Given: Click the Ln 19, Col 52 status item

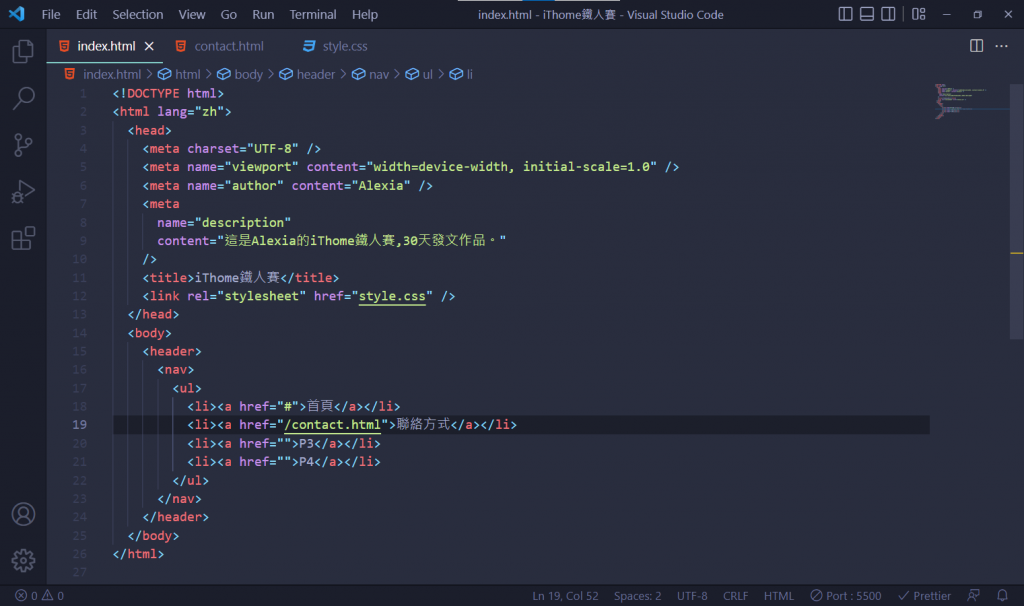Looking at the screenshot, I should (565, 596).
